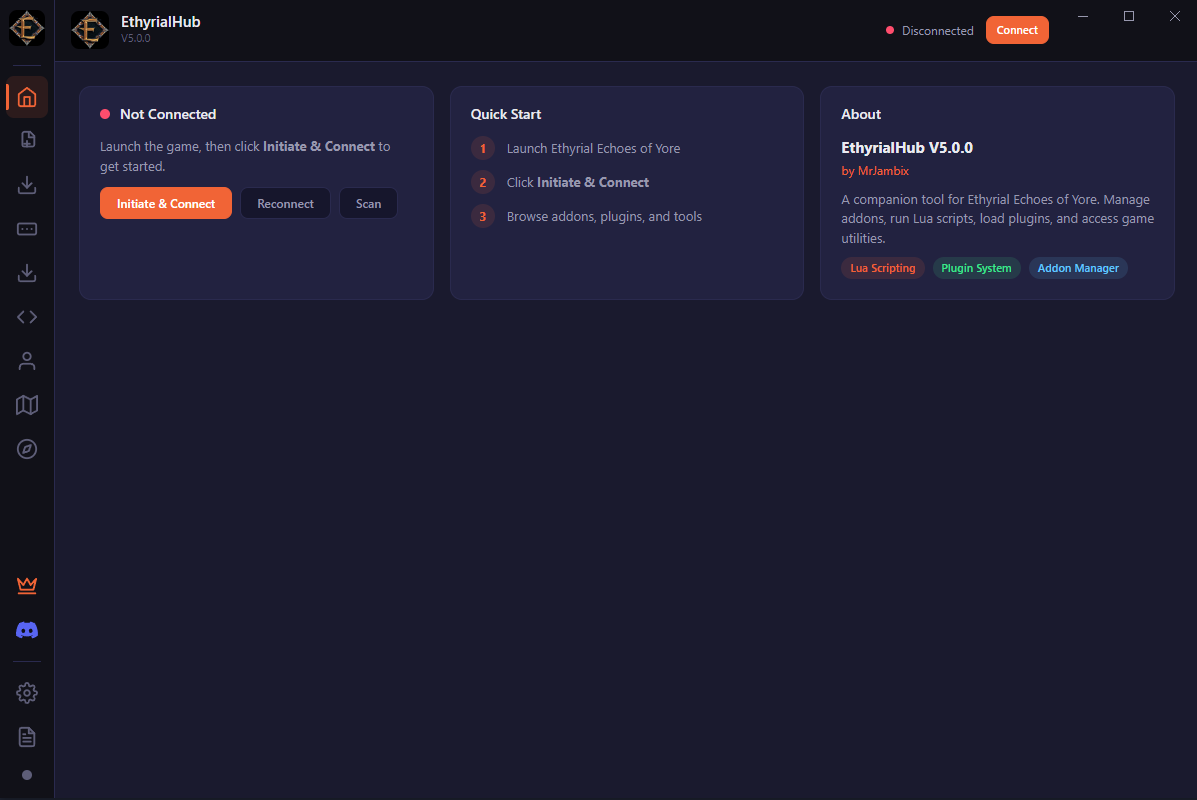
Task: Click the Reconnect button
Action: point(286,203)
